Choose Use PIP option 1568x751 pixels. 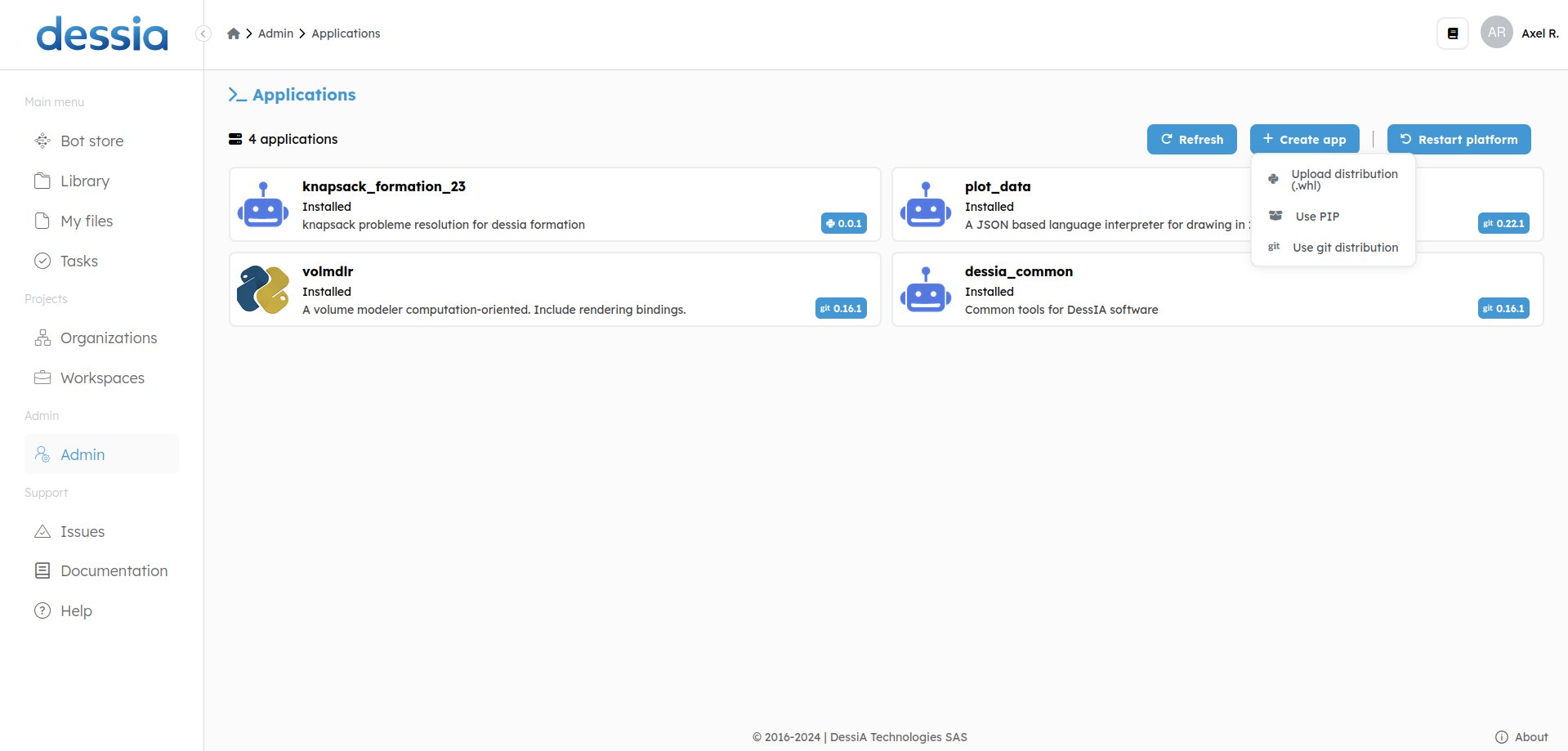[x=1333, y=217]
